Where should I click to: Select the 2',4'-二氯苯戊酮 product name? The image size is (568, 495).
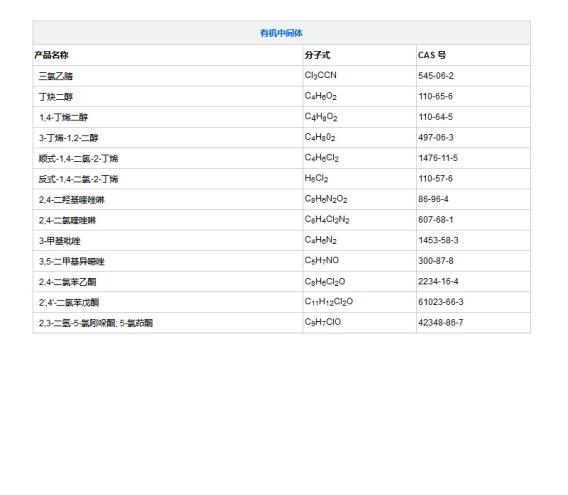69,303
